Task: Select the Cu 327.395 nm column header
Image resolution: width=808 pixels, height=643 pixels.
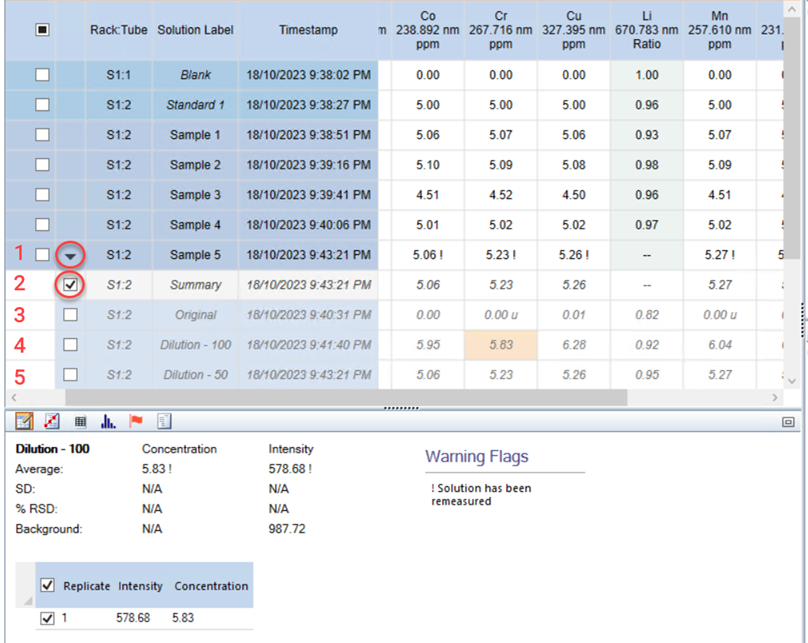Action: pos(574,30)
